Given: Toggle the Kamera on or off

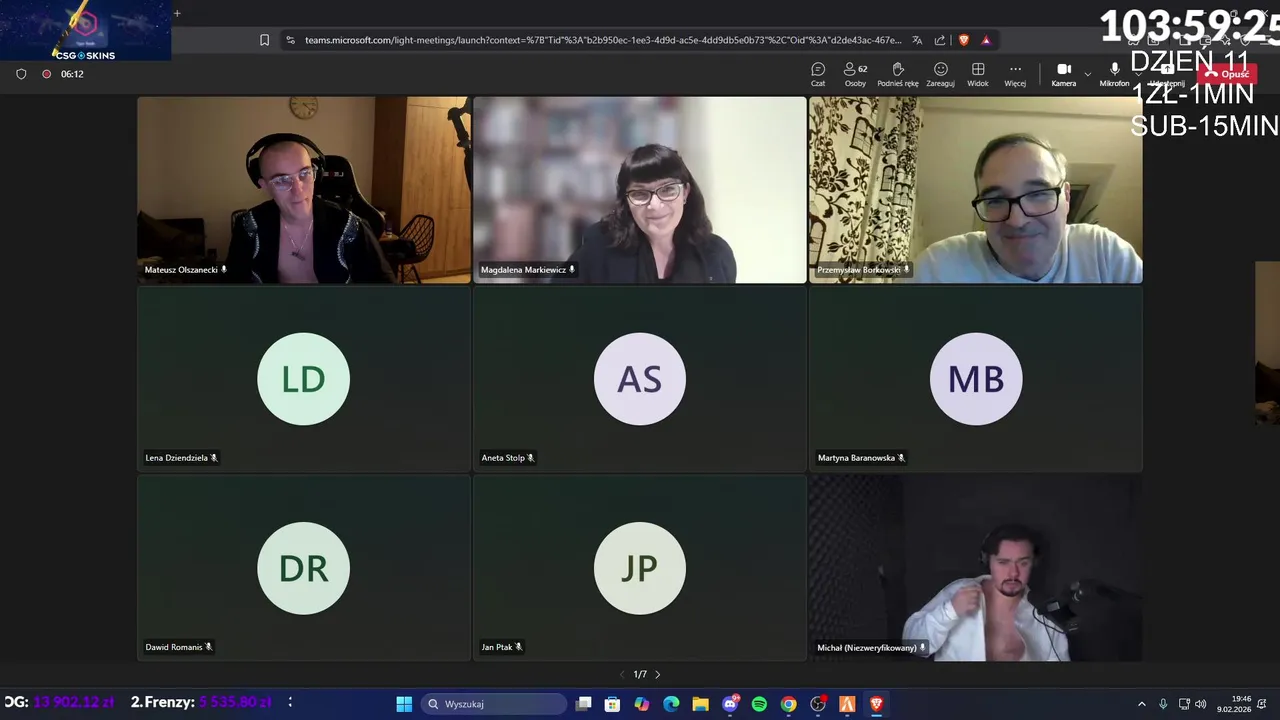Looking at the screenshot, I should click(x=1064, y=74).
